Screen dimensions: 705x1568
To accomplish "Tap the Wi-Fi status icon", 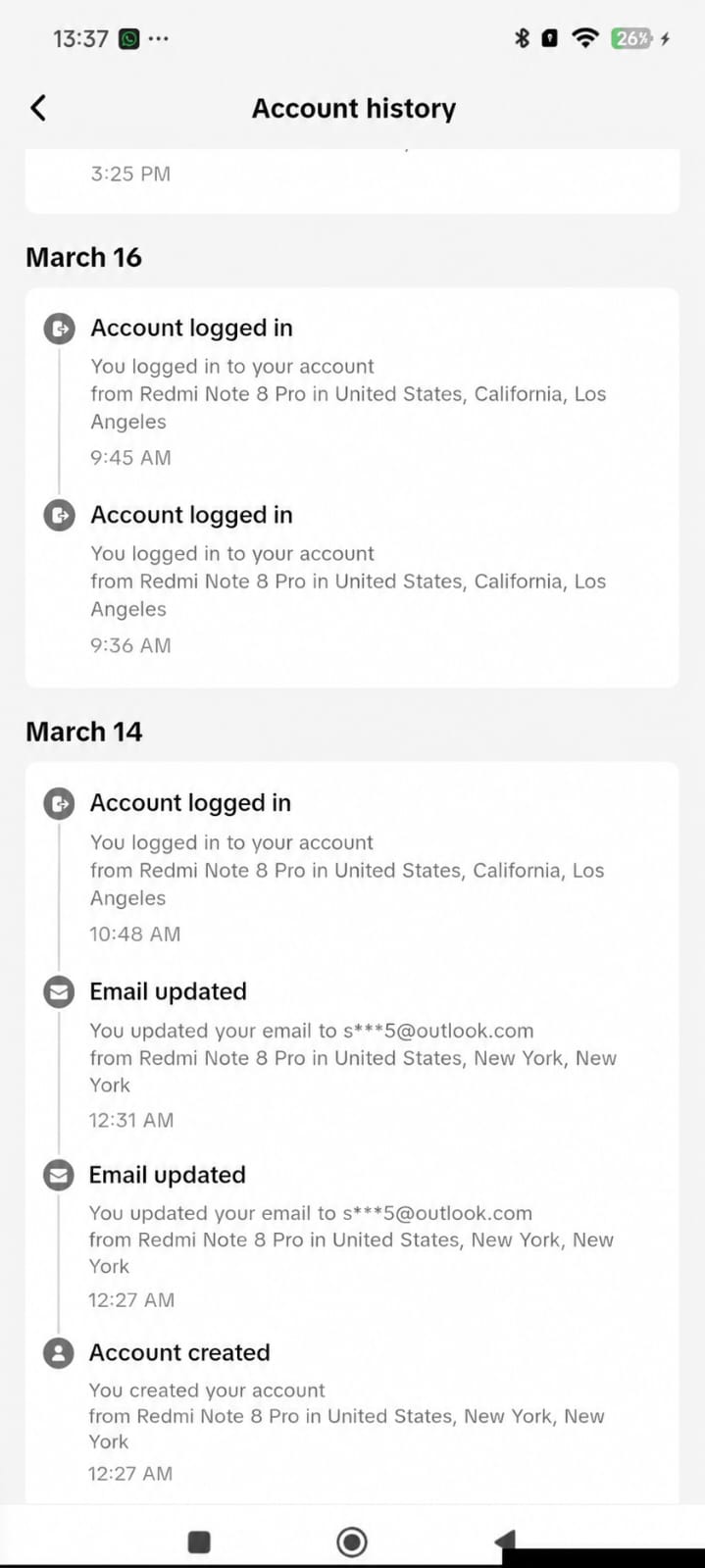I will (x=585, y=38).
